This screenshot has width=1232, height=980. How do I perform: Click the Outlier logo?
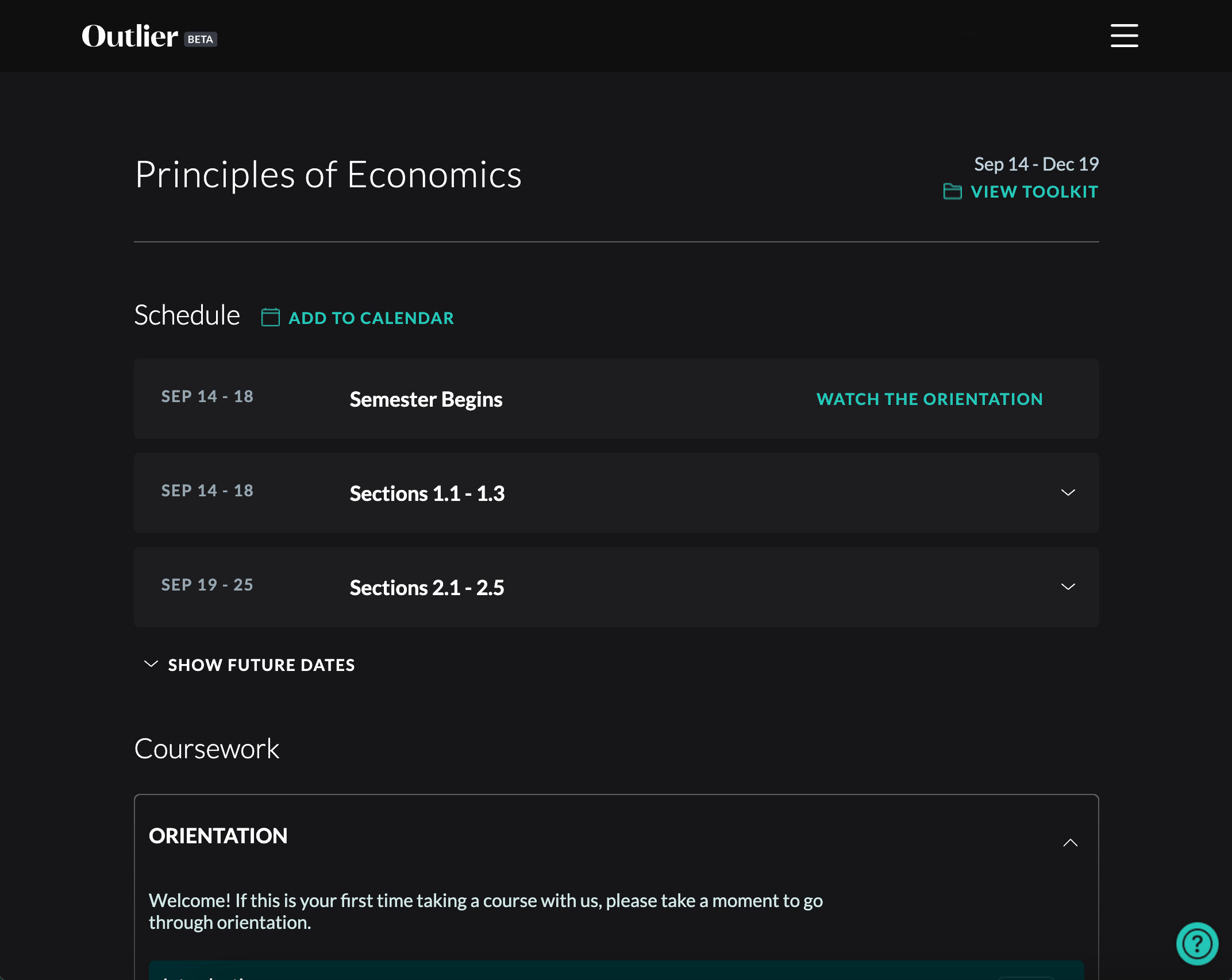coord(130,37)
